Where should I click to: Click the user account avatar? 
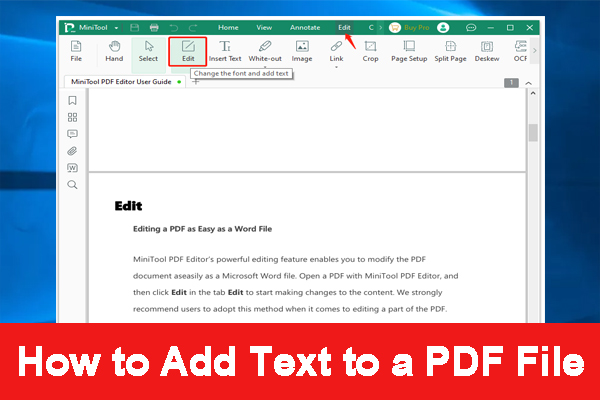[443, 28]
